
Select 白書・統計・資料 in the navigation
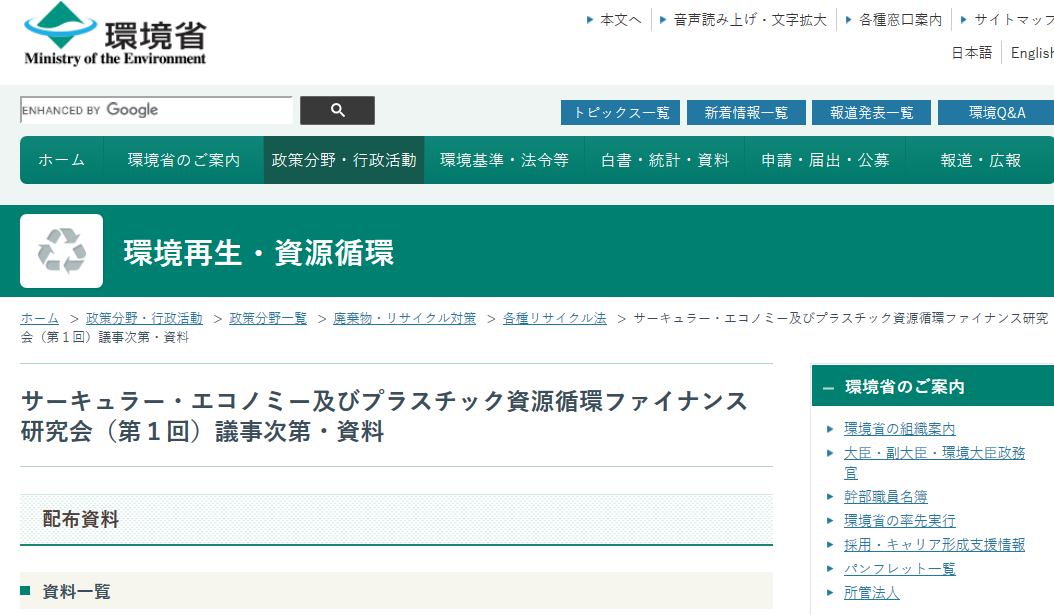pyautogui.click(x=665, y=160)
